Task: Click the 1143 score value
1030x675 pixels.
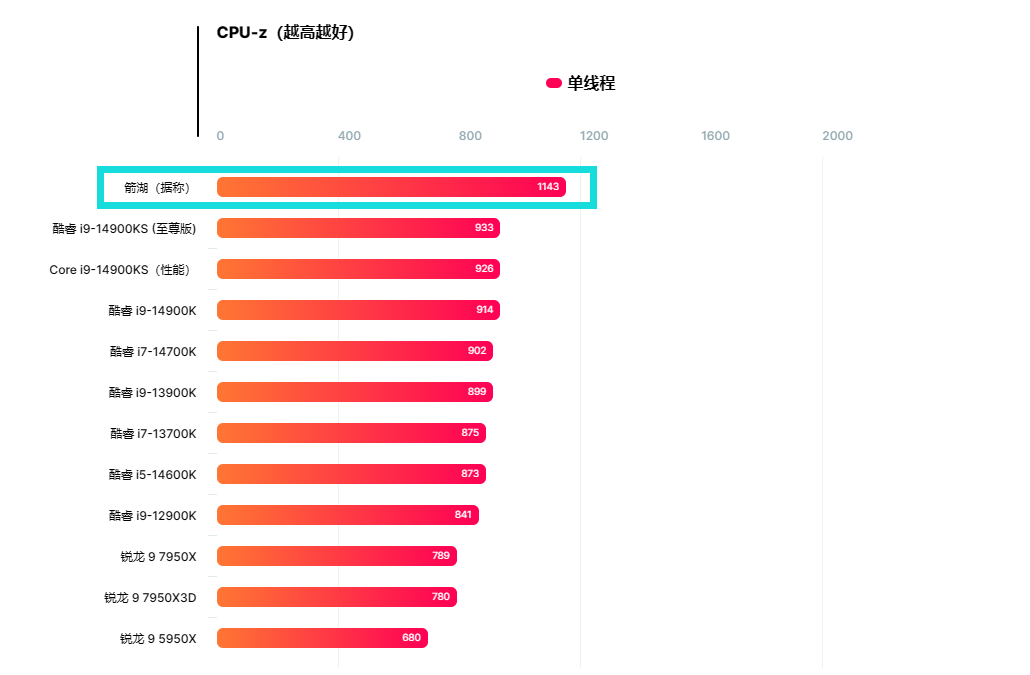Action: click(x=548, y=187)
